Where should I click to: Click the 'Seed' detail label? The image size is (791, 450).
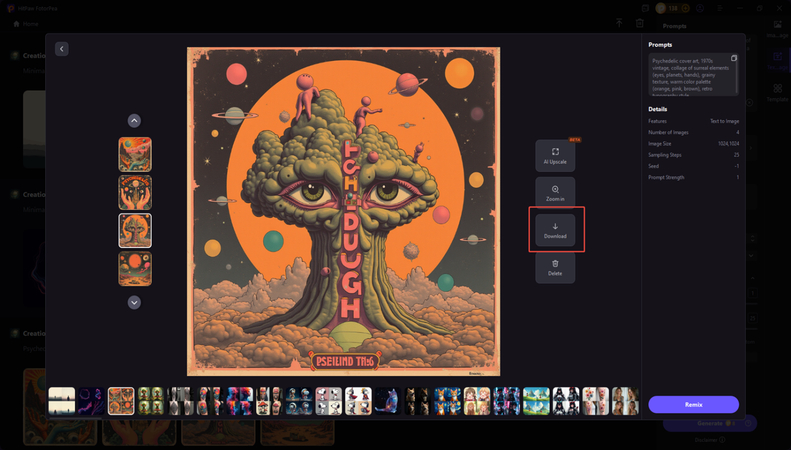click(653, 166)
